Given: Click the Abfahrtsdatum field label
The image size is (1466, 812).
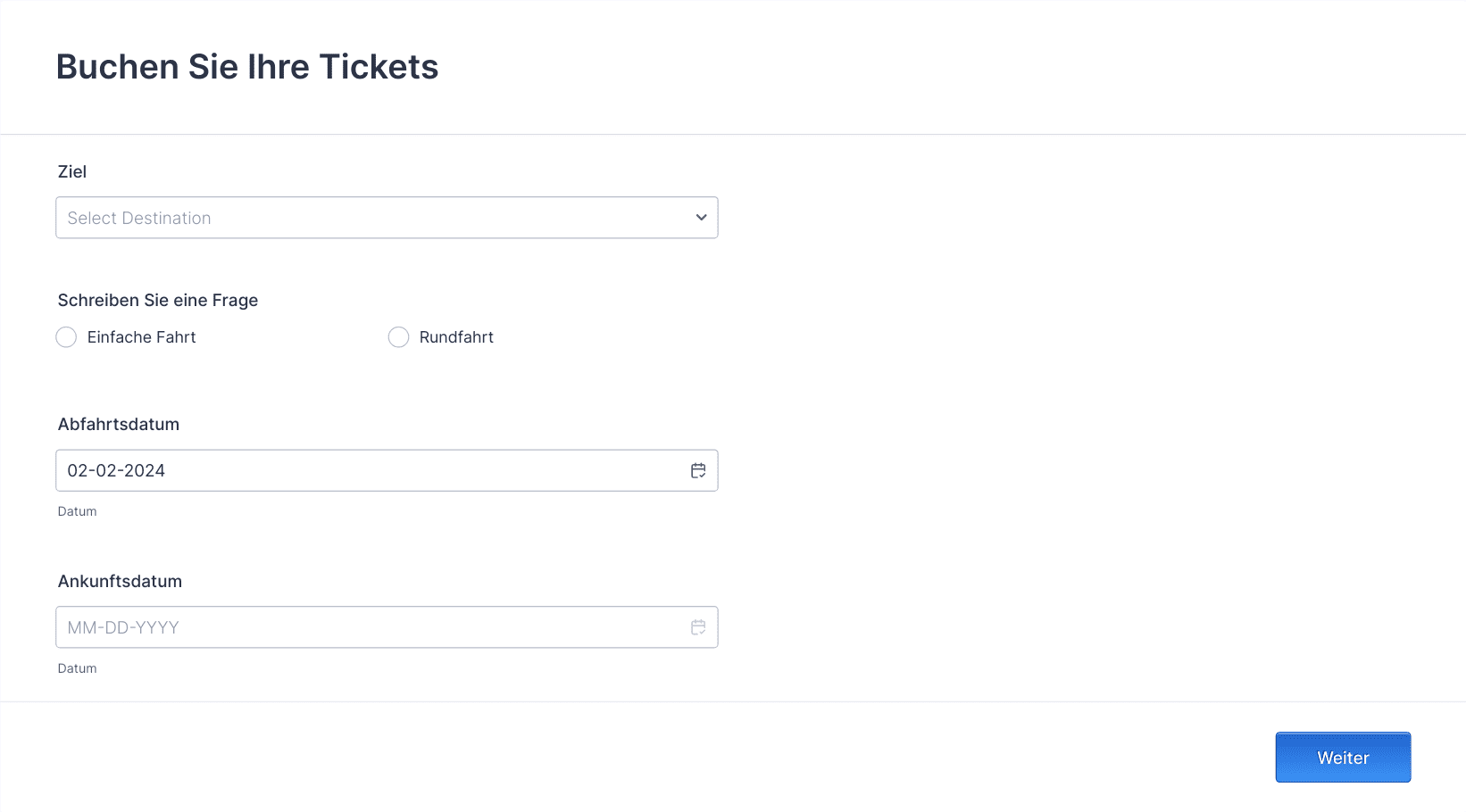Looking at the screenshot, I should [119, 425].
